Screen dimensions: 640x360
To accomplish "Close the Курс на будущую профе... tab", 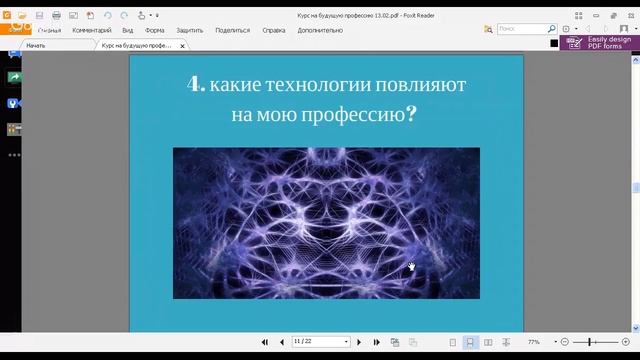I will pos(182,46).
